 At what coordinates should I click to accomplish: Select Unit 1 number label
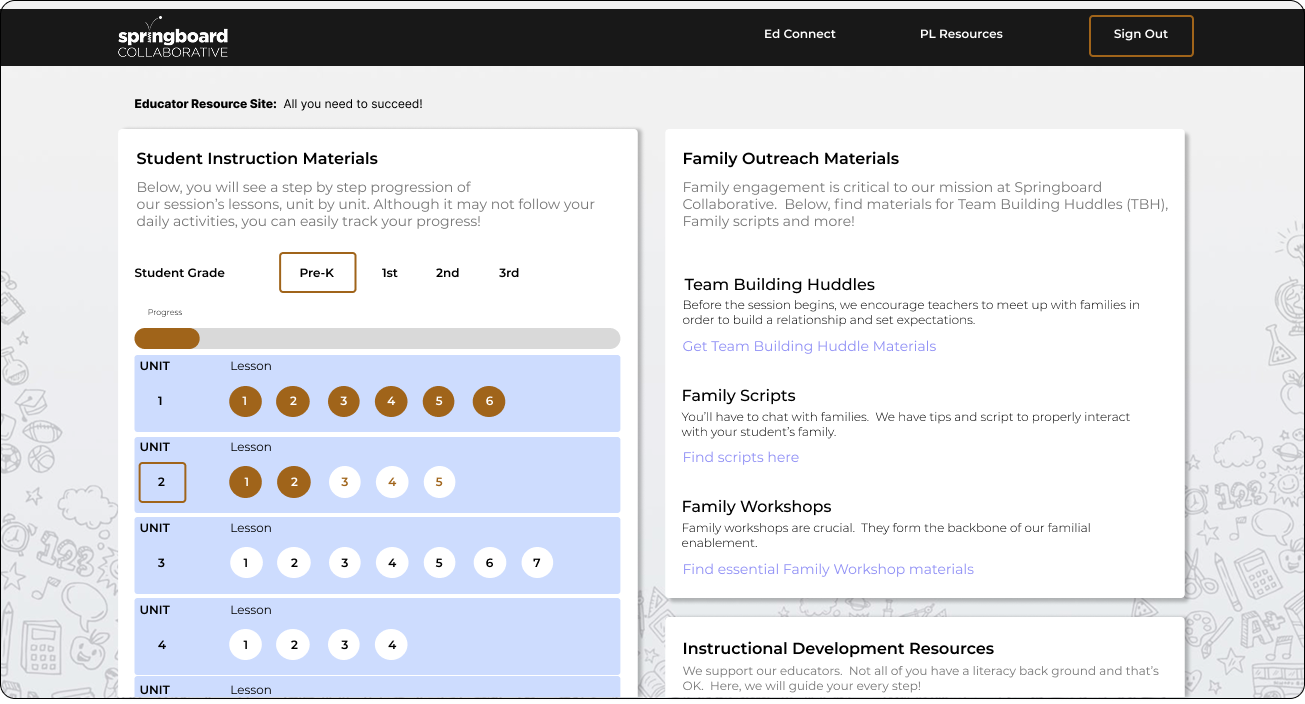point(160,401)
